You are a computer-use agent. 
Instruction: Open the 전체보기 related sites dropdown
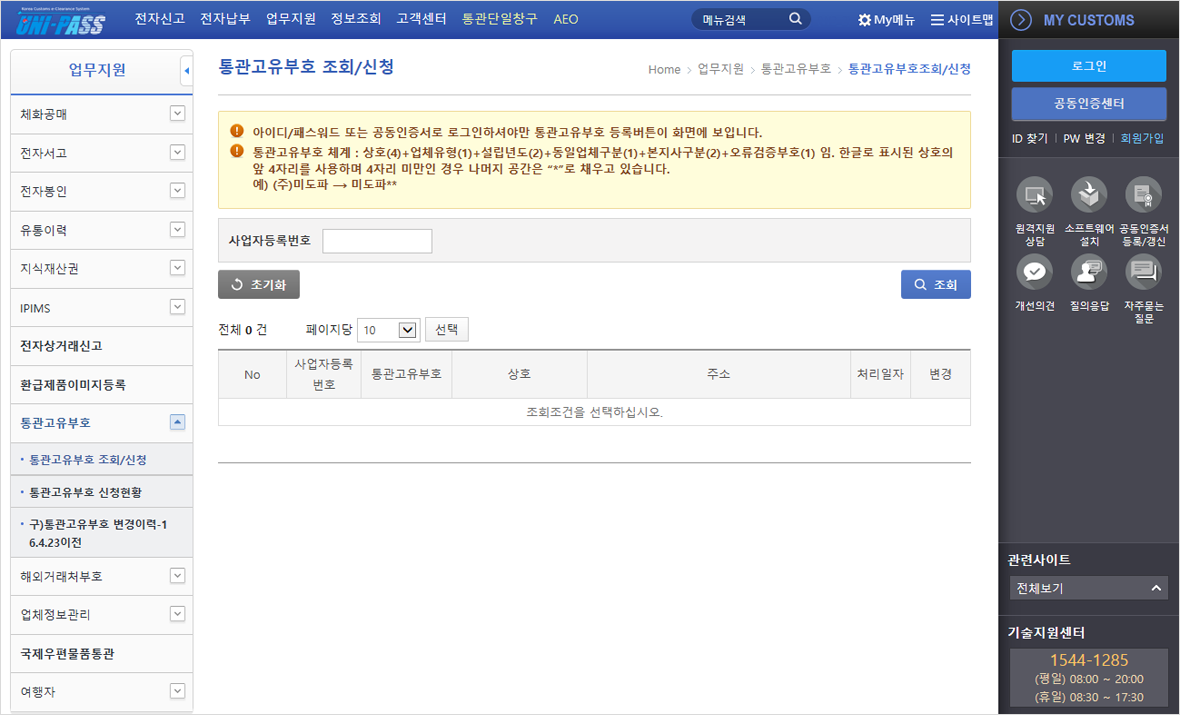click(x=1088, y=588)
